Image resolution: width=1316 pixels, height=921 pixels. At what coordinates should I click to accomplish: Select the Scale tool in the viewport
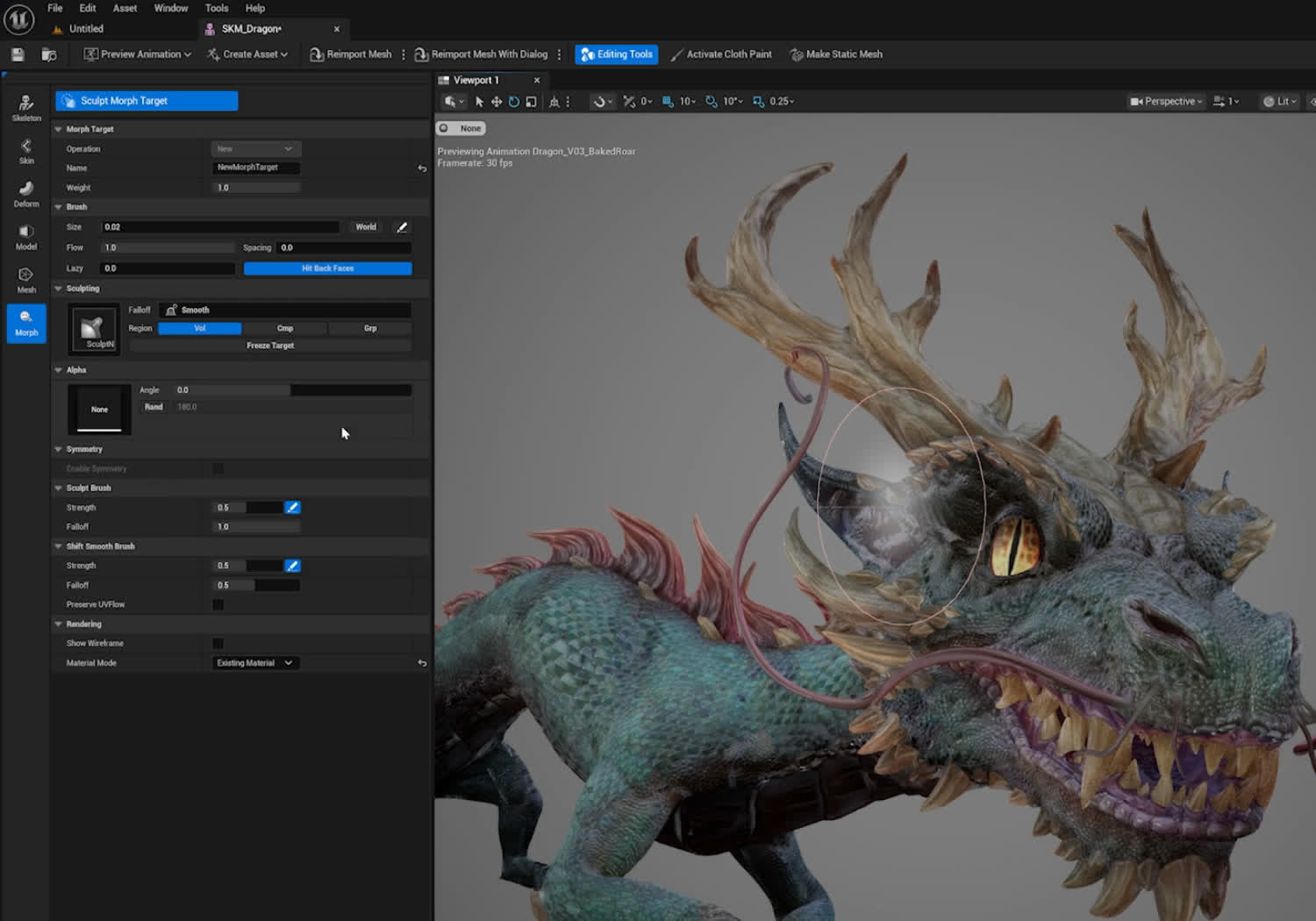click(x=530, y=101)
